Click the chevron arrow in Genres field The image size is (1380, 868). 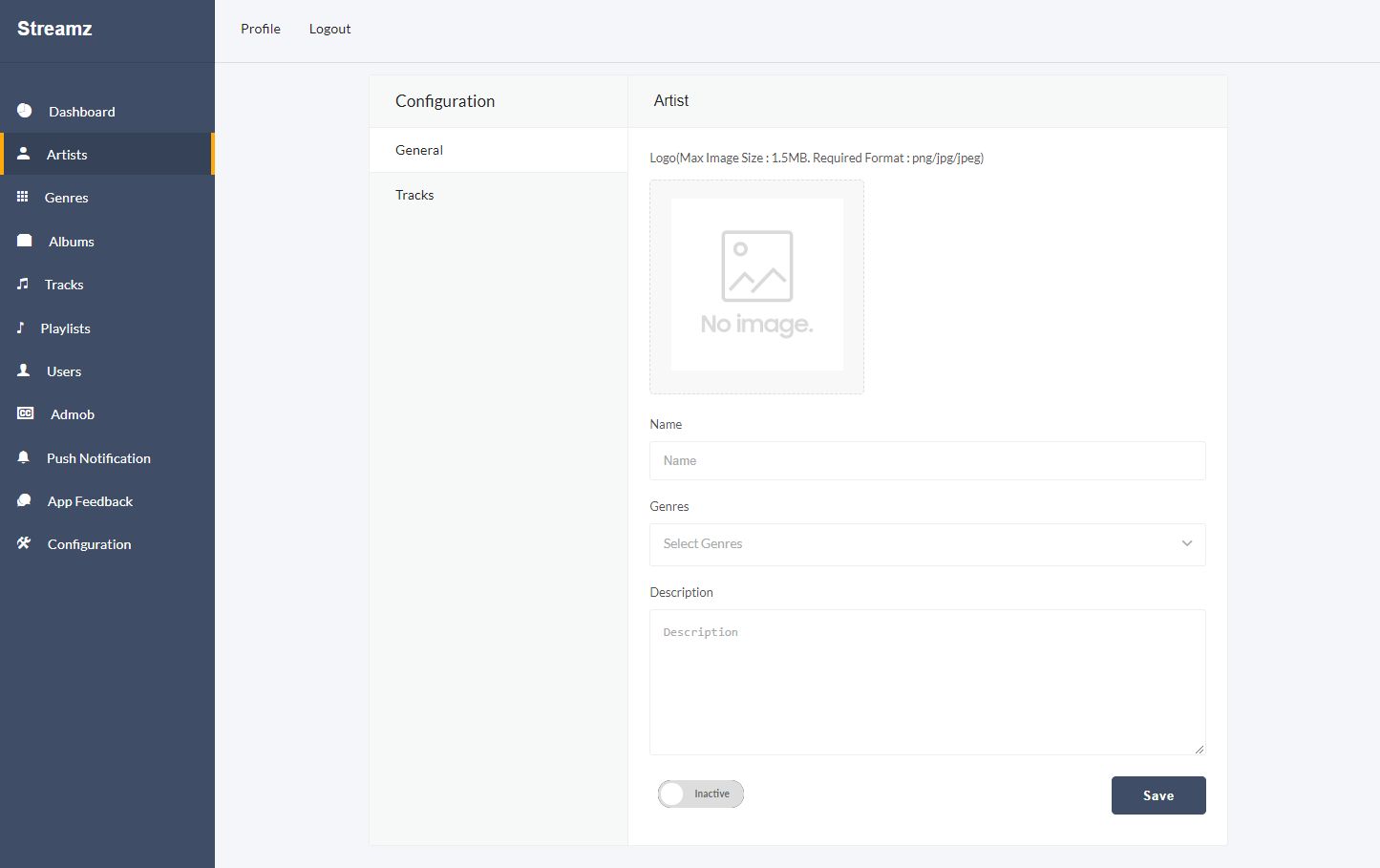click(x=1187, y=543)
